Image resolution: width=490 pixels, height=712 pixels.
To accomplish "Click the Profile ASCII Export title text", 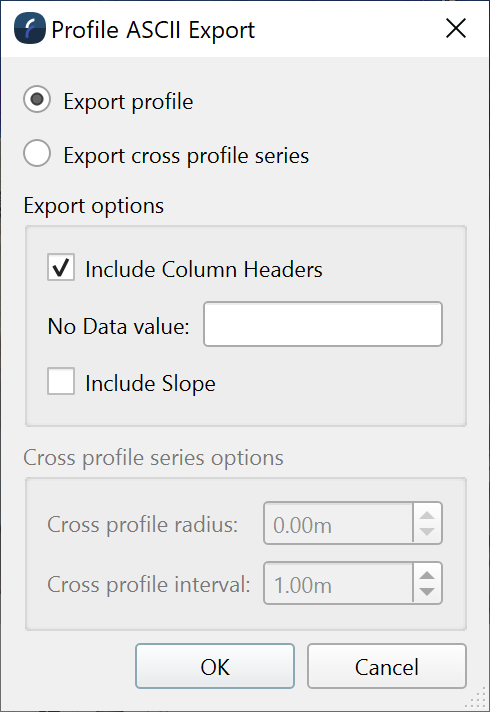I will point(153,30).
